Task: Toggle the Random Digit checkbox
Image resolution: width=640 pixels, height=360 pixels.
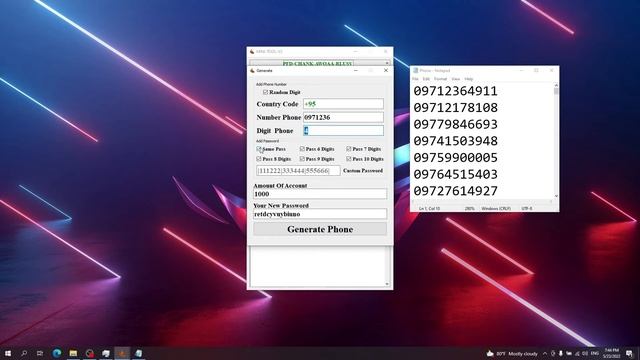Action: pos(266,92)
